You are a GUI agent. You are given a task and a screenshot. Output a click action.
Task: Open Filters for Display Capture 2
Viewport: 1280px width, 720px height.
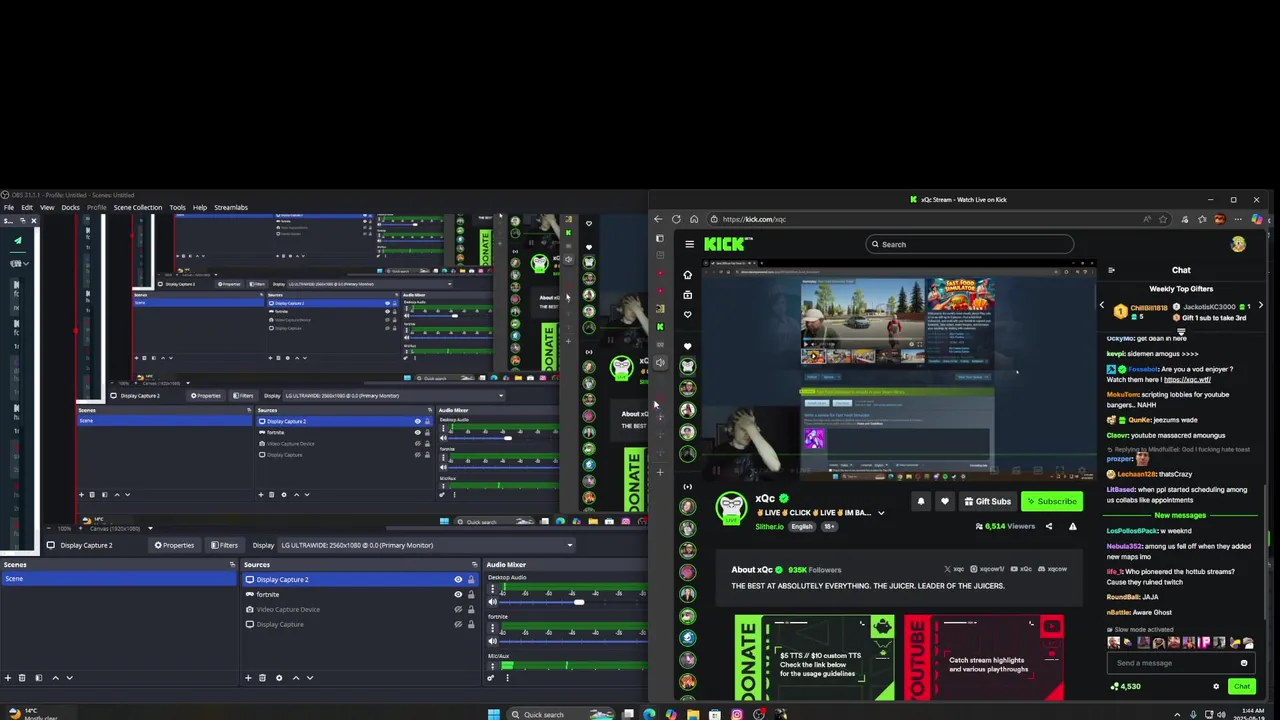(224, 545)
